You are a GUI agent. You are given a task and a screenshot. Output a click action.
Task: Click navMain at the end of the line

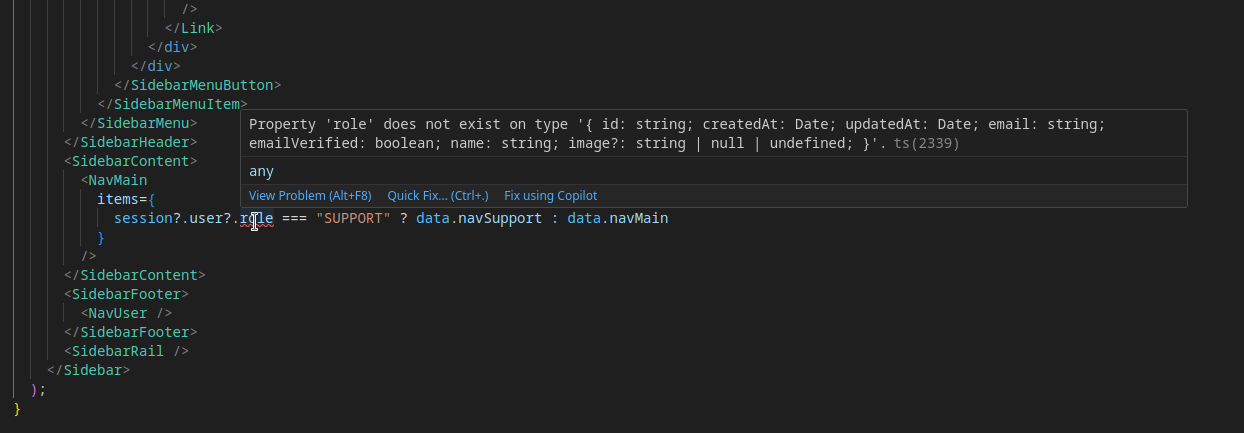638,218
